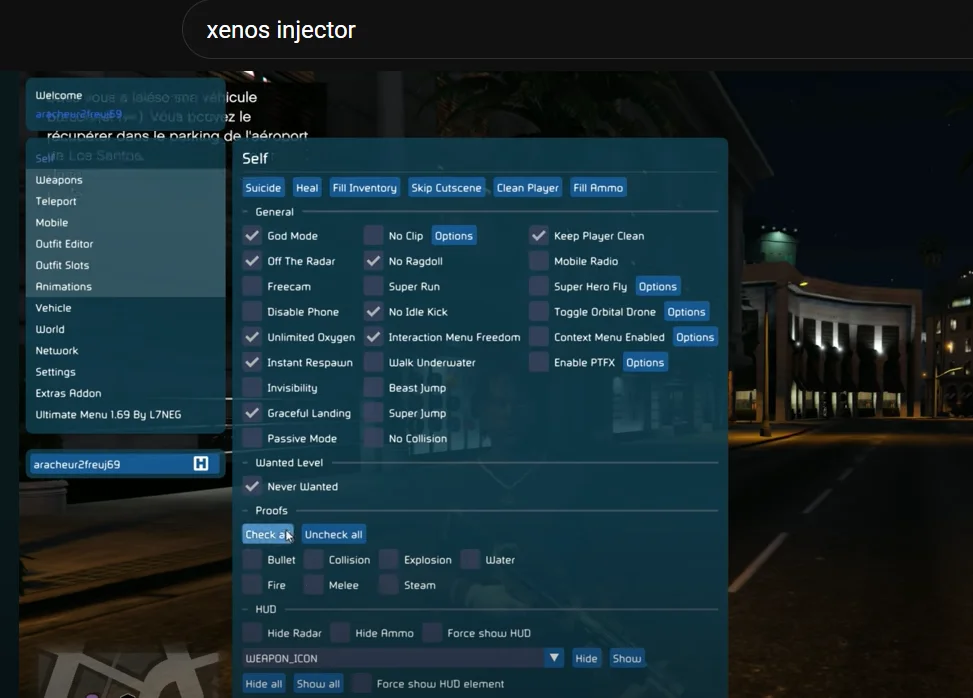Turn on the Invisibility checkbox
The width and height of the screenshot is (973, 698).
[252, 388]
